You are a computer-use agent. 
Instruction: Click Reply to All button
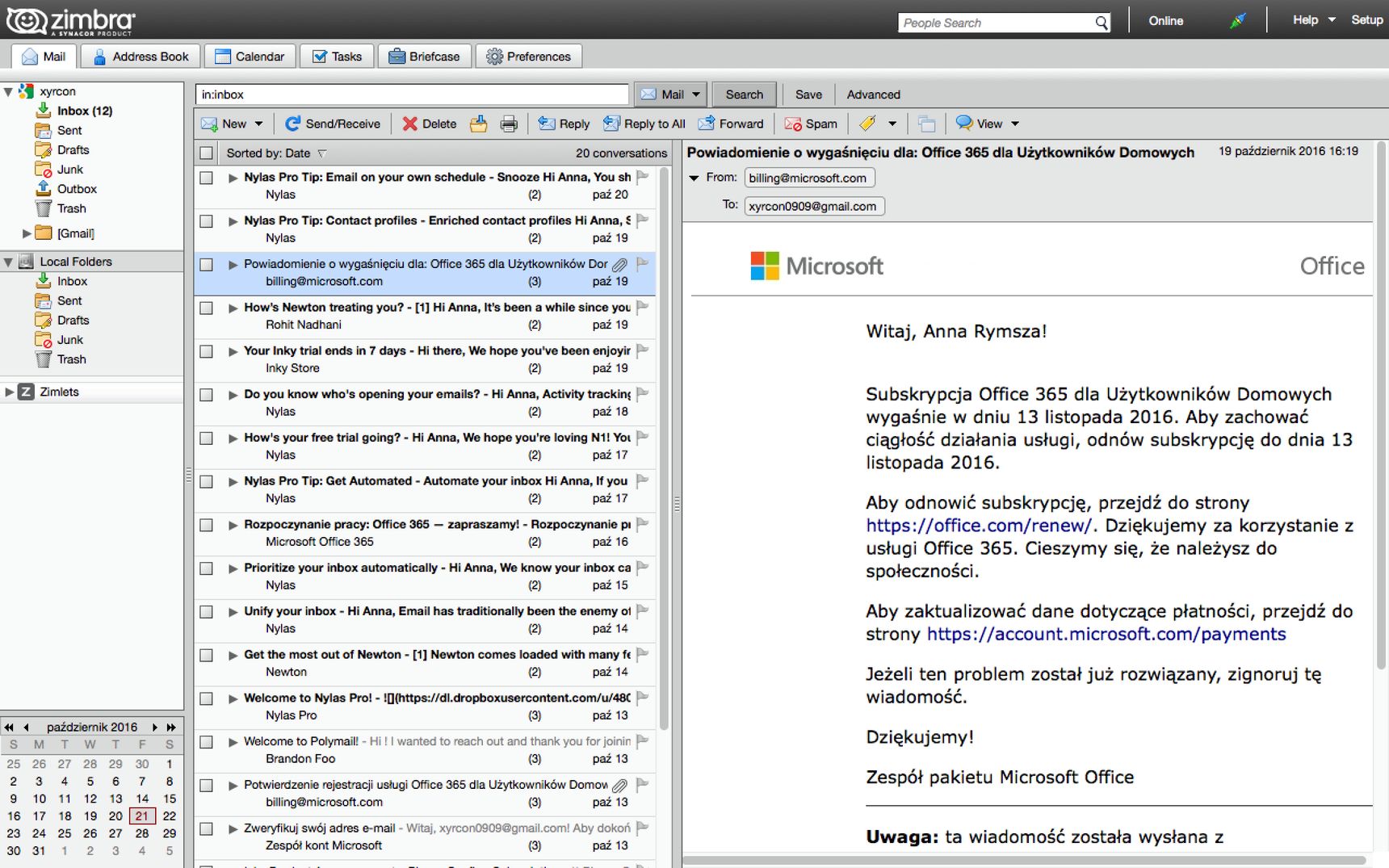point(644,124)
